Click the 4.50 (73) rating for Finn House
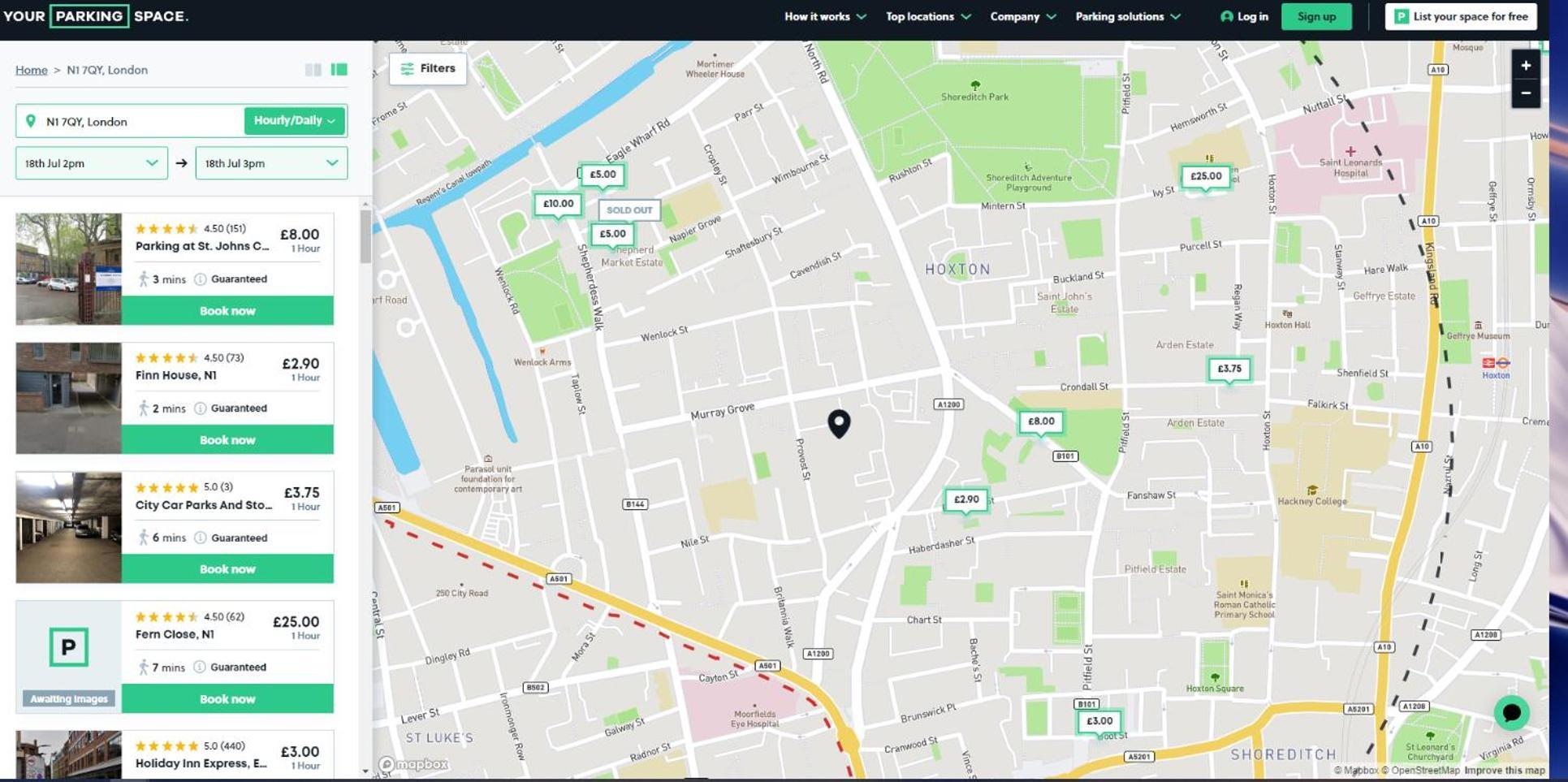The height and width of the screenshot is (782, 1568). point(223,358)
